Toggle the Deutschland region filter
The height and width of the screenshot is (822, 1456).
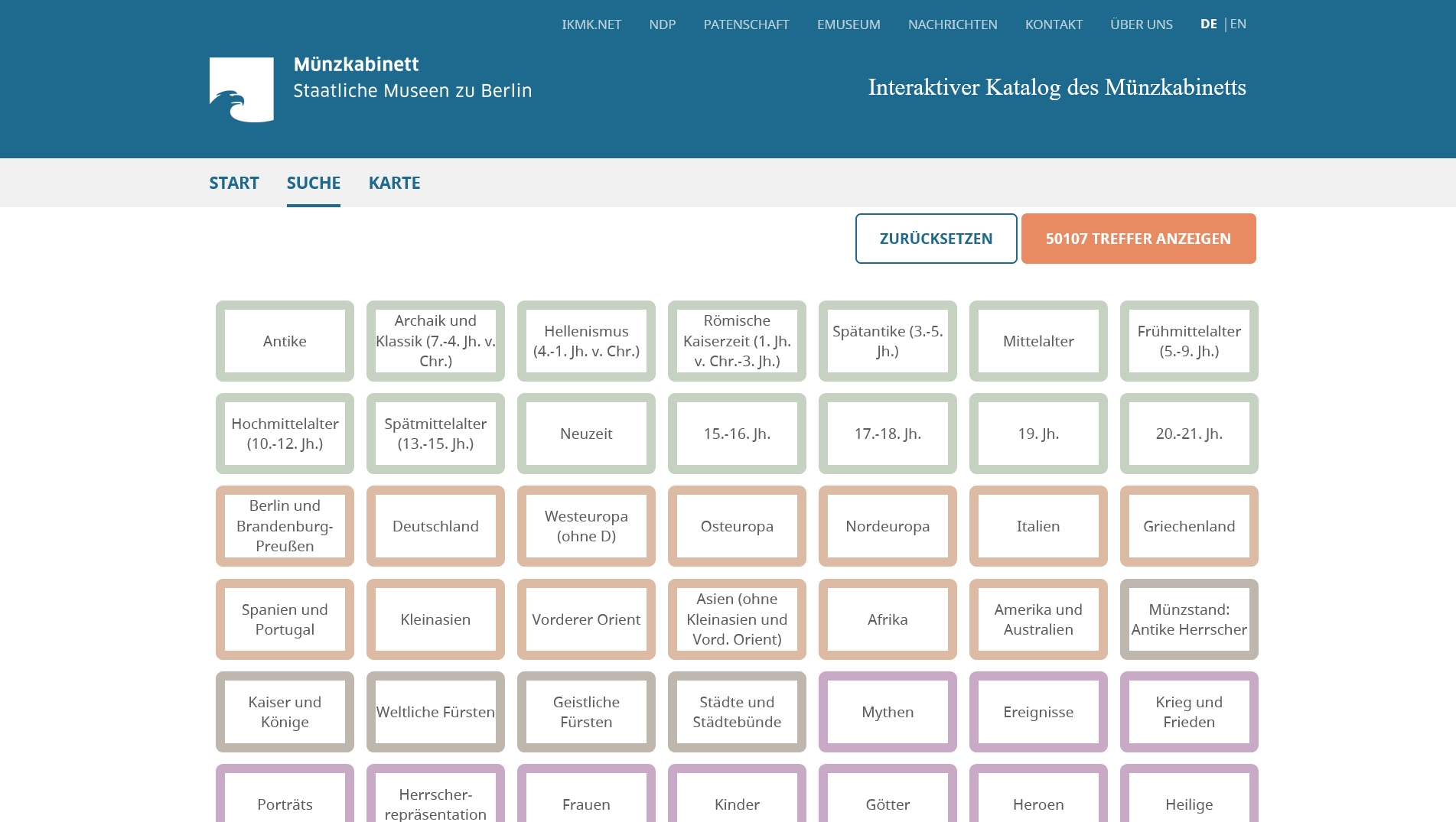point(435,526)
